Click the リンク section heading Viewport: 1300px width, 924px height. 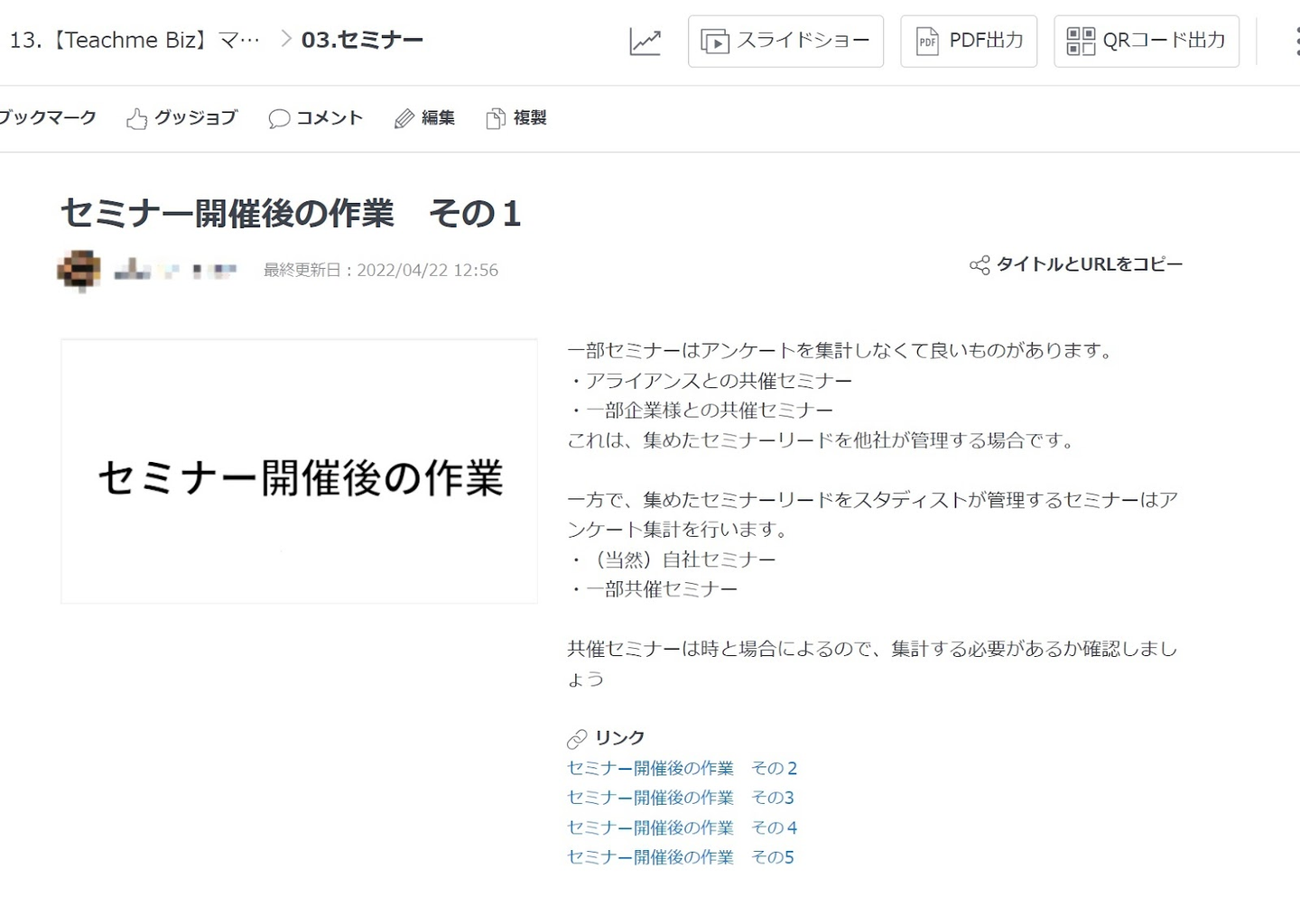tap(620, 738)
